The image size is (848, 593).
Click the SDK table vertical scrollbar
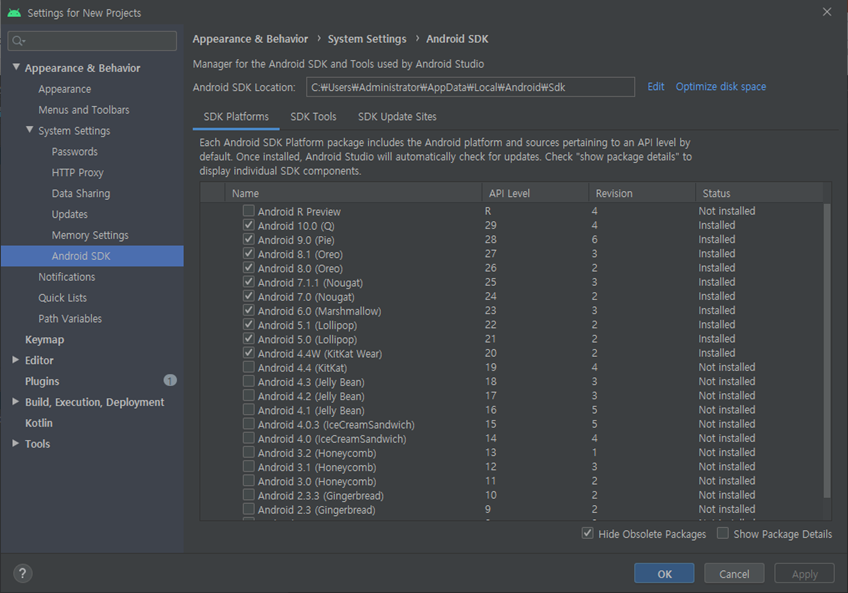(x=826, y=351)
